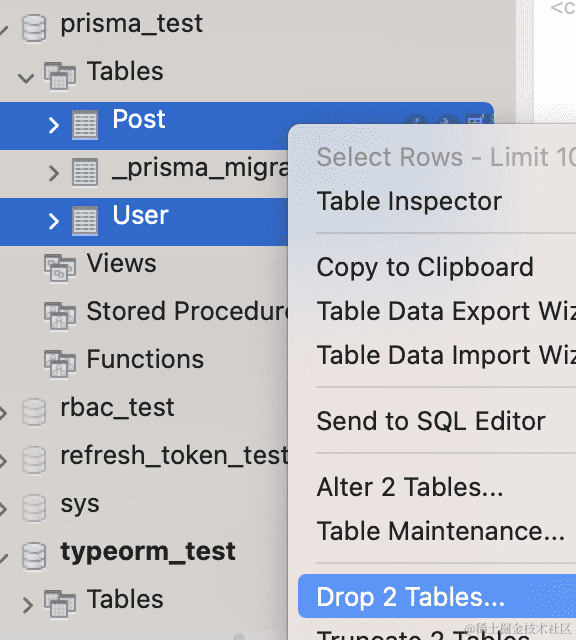The width and height of the screenshot is (576, 640).
Task: Select Copy to Clipboard menu entry
Action: [x=425, y=268]
